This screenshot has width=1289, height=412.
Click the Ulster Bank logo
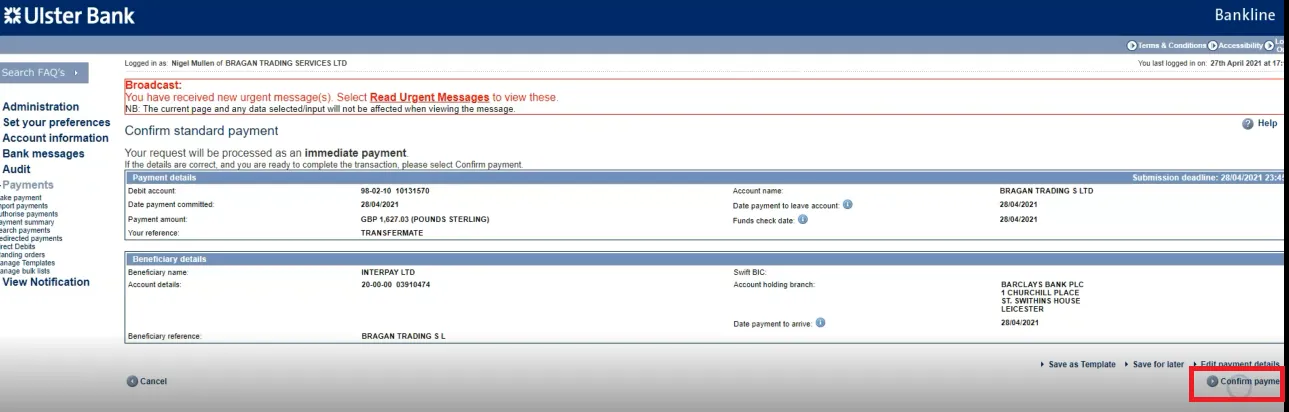pyautogui.click(x=69, y=16)
